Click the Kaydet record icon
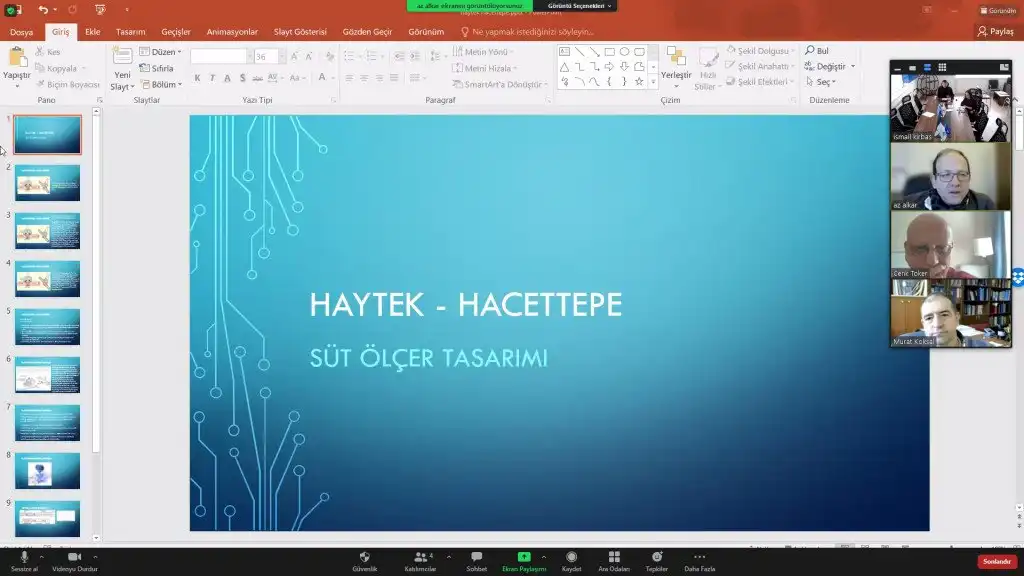 pyautogui.click(x=571, y=557)
